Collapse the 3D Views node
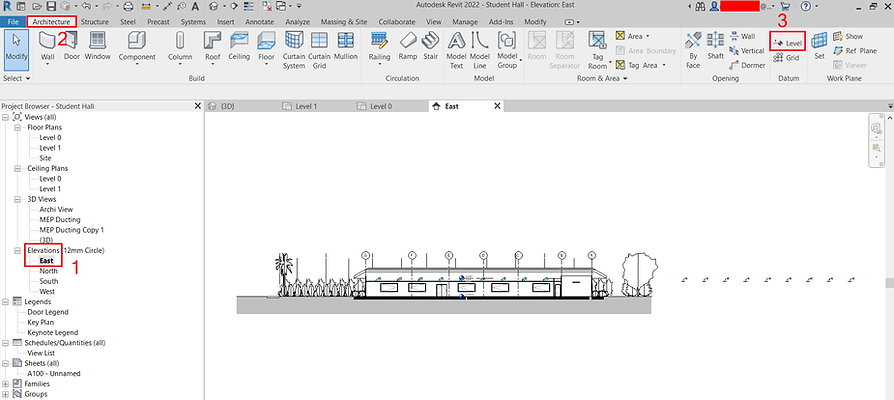This screenshot has width=894, height=400. click(x=17, y=199)
